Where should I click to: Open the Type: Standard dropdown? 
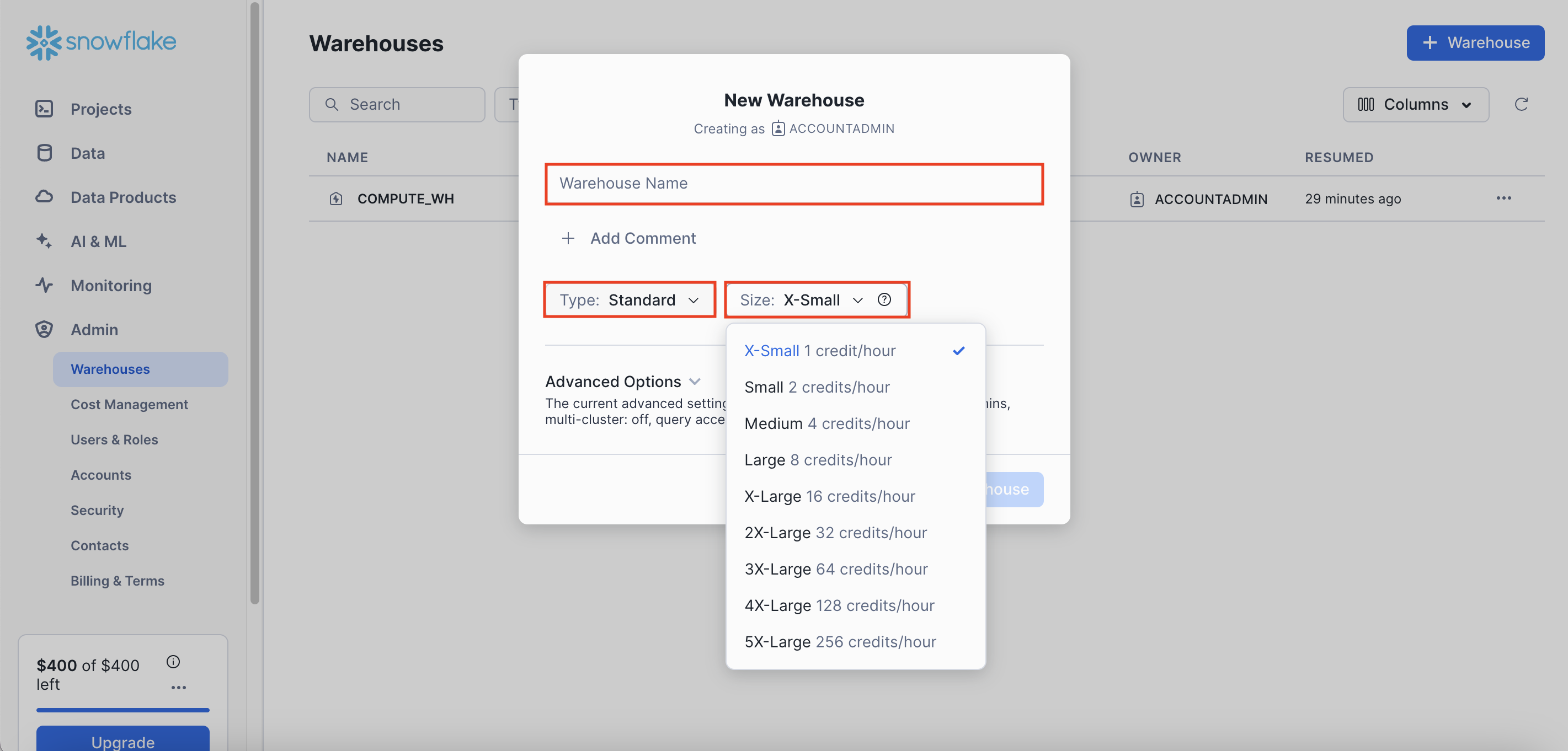pos(629,300)
